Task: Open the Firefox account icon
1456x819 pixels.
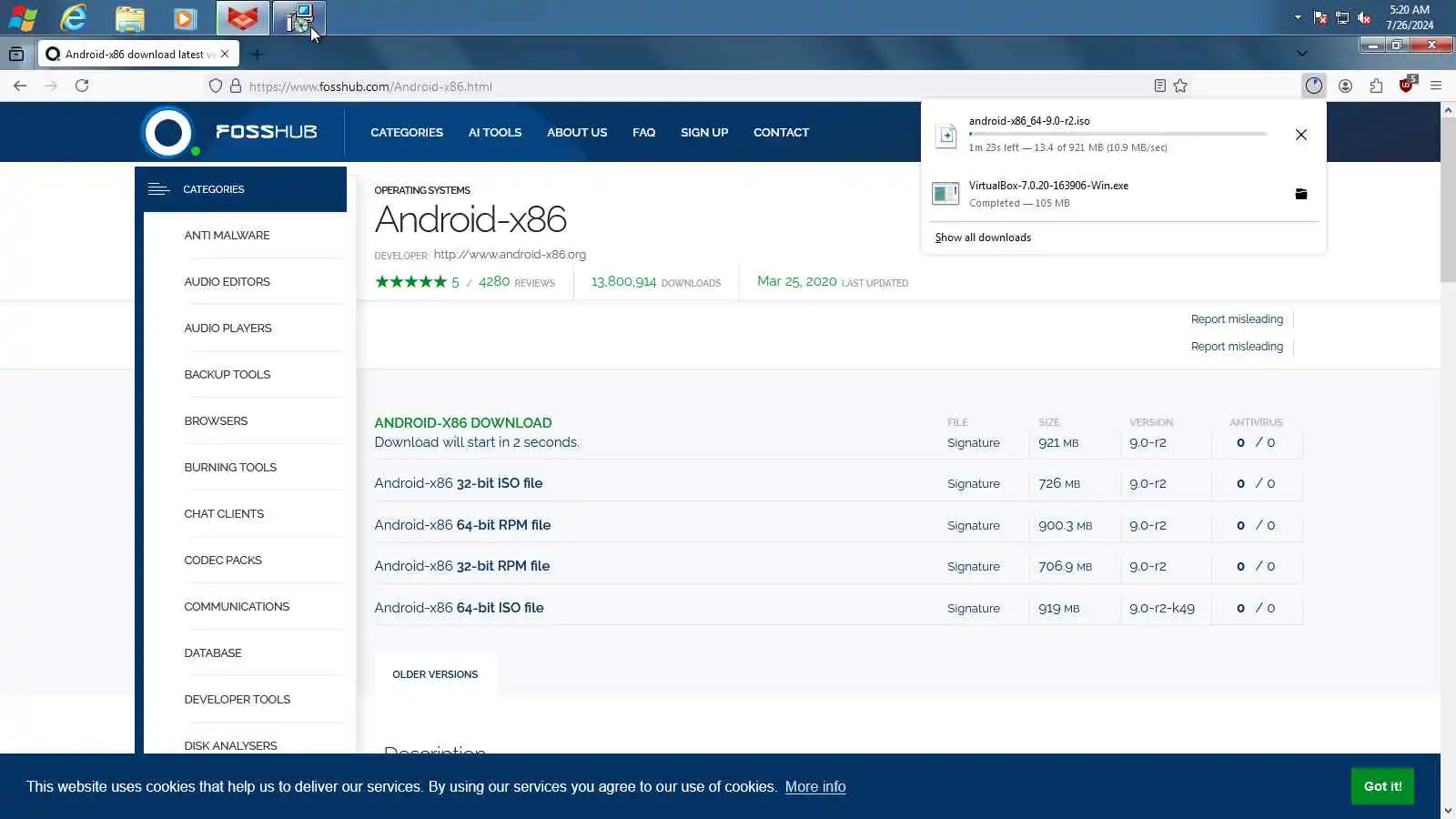Action: click(1345, 86)
